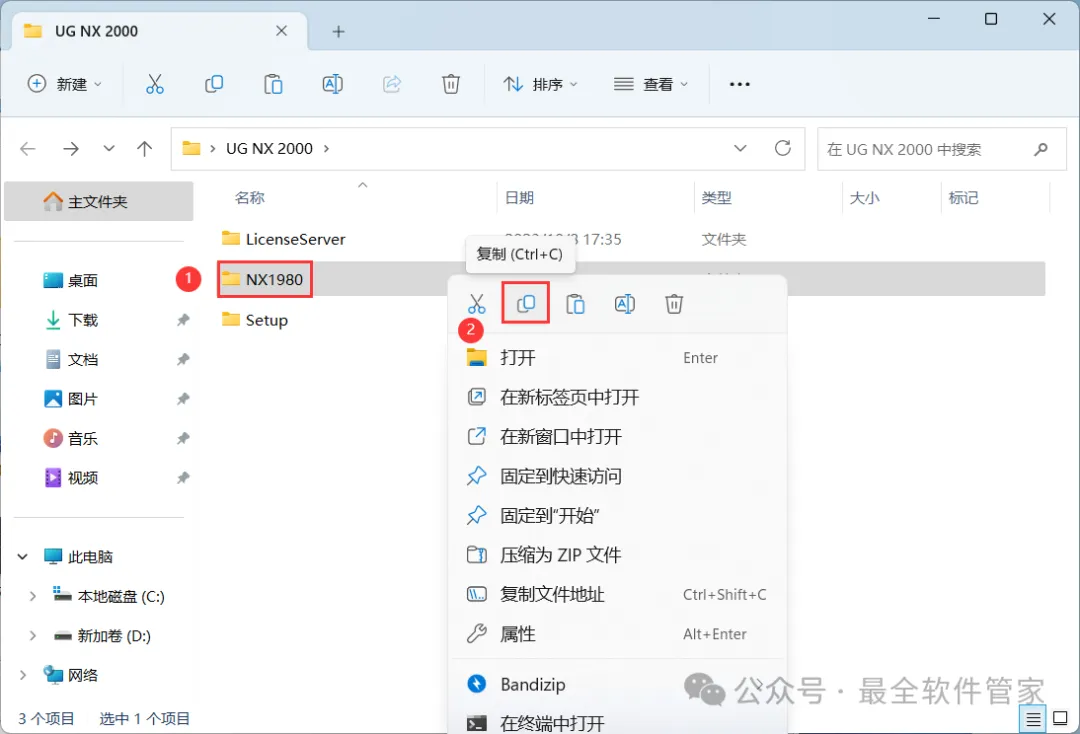This screenshot has width=1080, height=734.
Task: Click the search magnifier icon
Action: 1041,149
